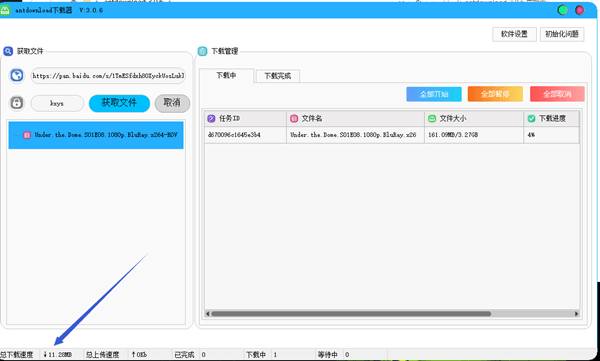The width and height of the screenshot is (600, 361).
Task: Click the scrollbar right arrow
Action: [576, 314]
